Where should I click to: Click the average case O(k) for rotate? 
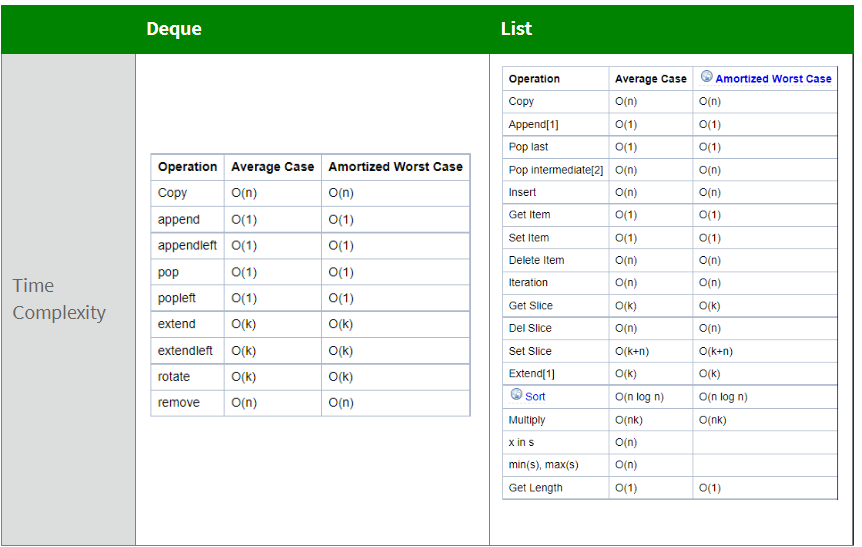point(244,377)
